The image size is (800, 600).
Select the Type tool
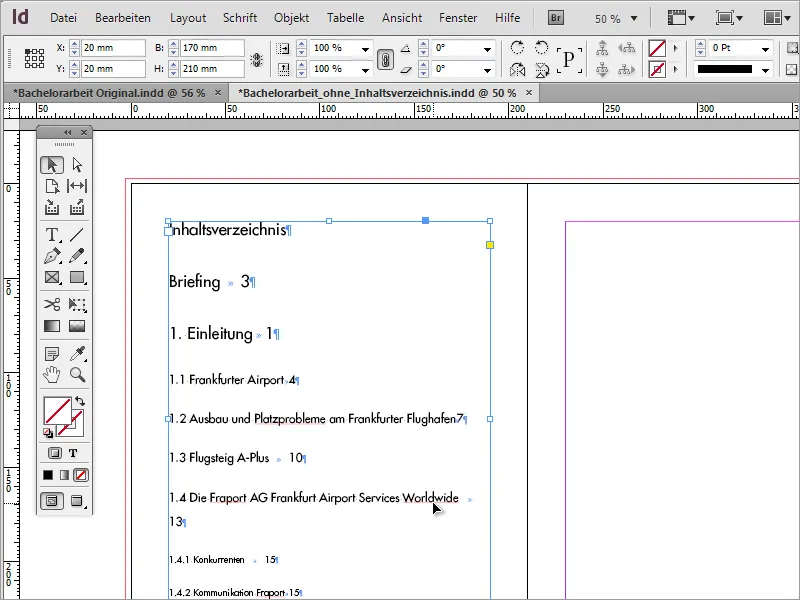52,235
